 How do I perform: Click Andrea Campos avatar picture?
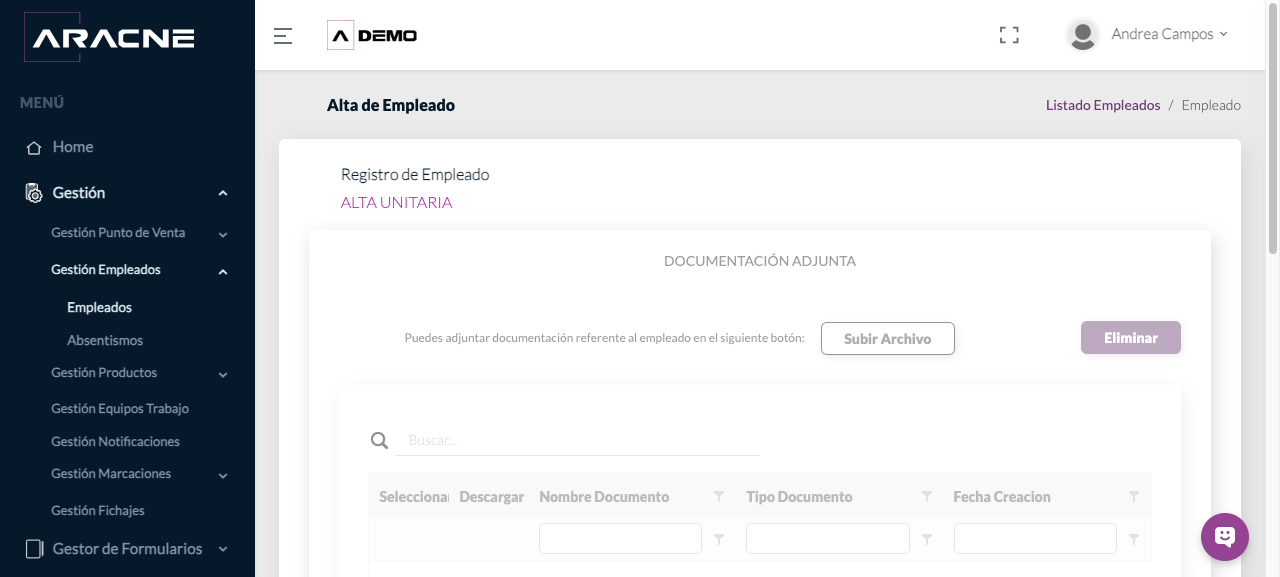[x=1083, y=35]
